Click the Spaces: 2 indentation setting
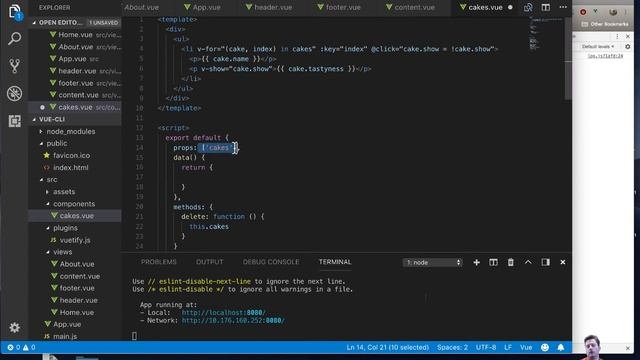640x360 pixels. pyautogui.click(x=452, y=347)
